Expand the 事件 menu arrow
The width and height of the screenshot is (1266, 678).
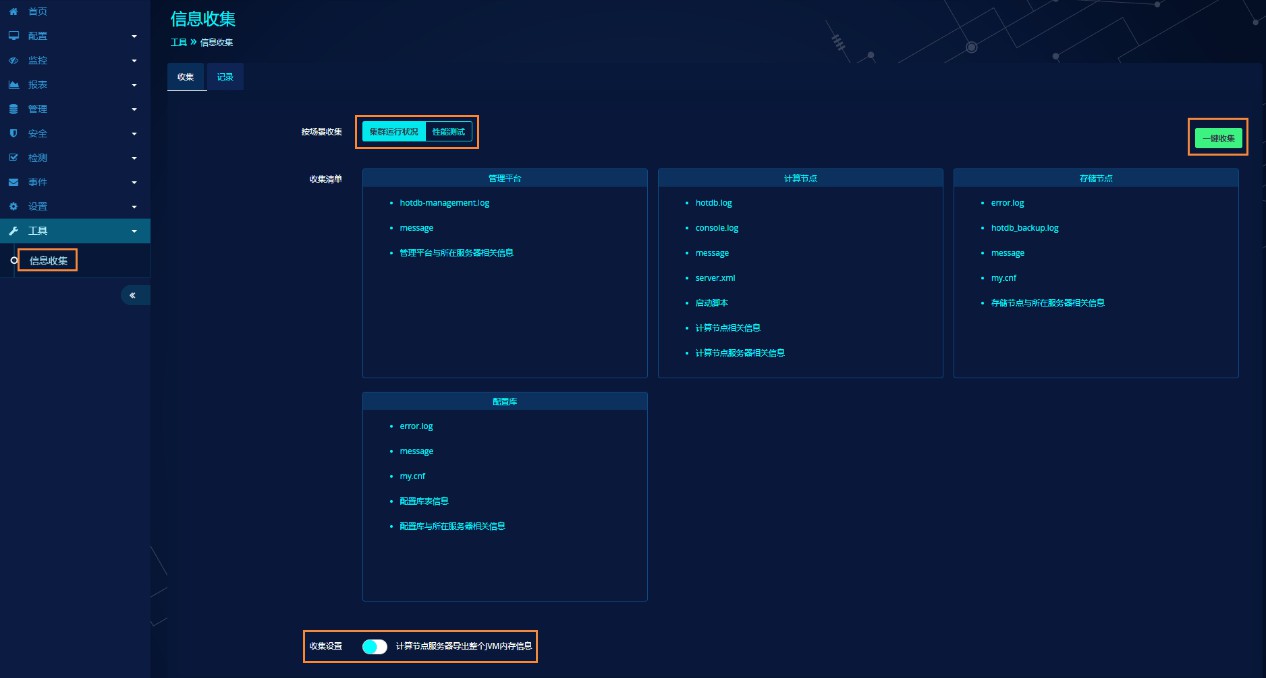click(135, 183)
